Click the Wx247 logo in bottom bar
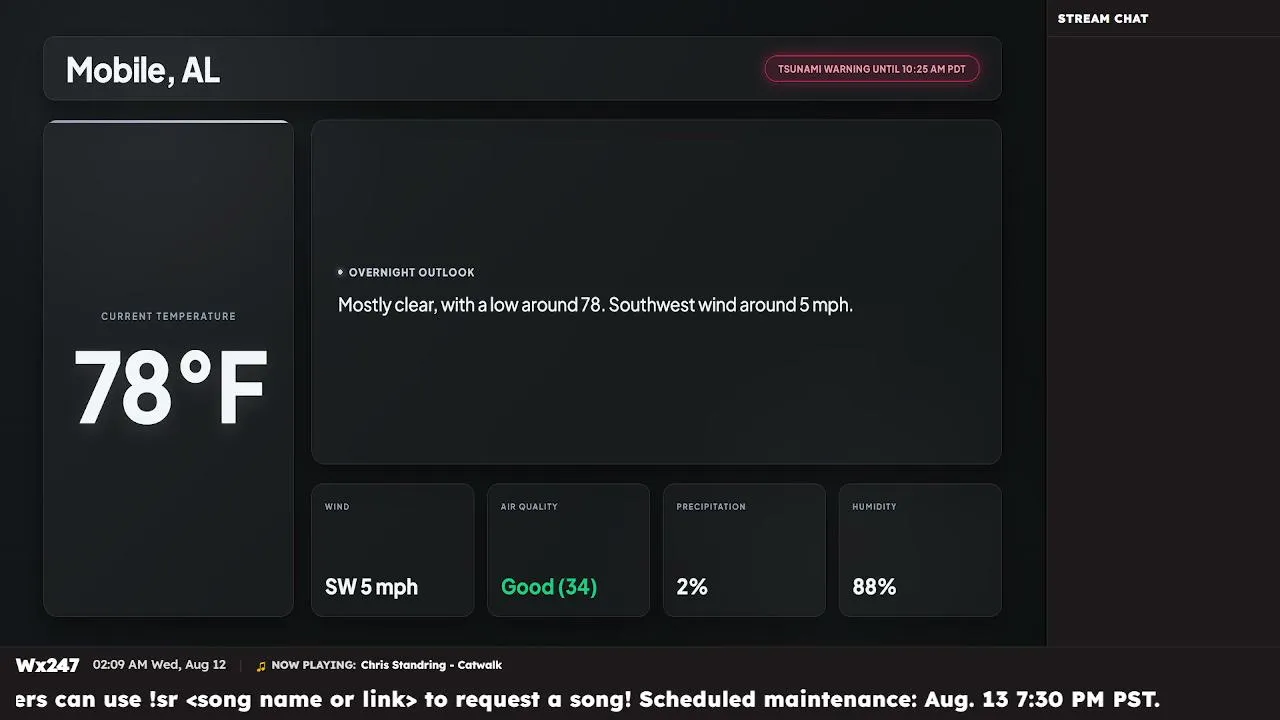 click(x=47, y=665)
